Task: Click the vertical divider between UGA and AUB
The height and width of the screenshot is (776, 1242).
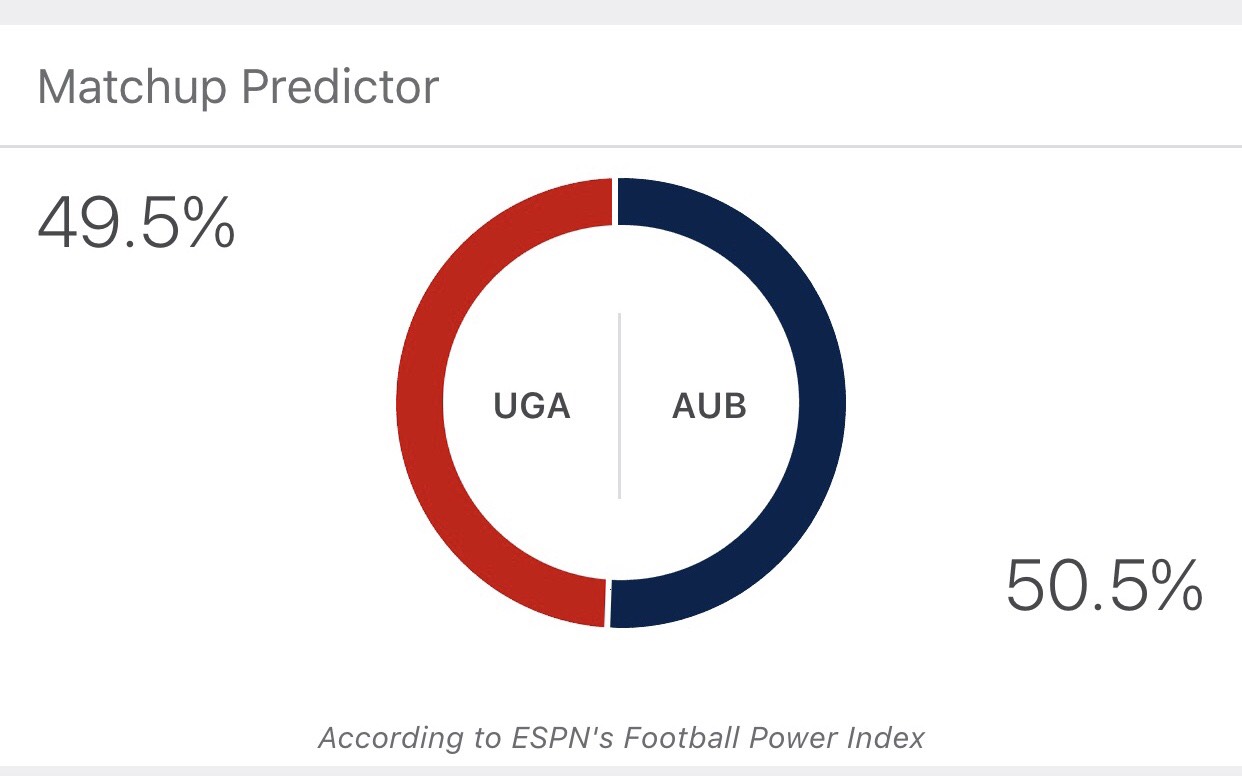Action: pos(620,405)
